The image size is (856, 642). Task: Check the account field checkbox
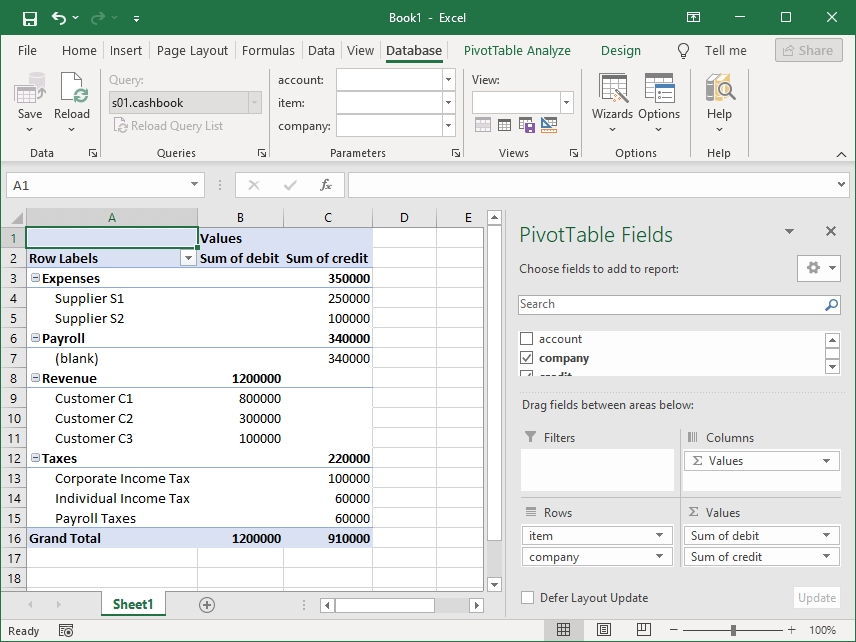526,338
